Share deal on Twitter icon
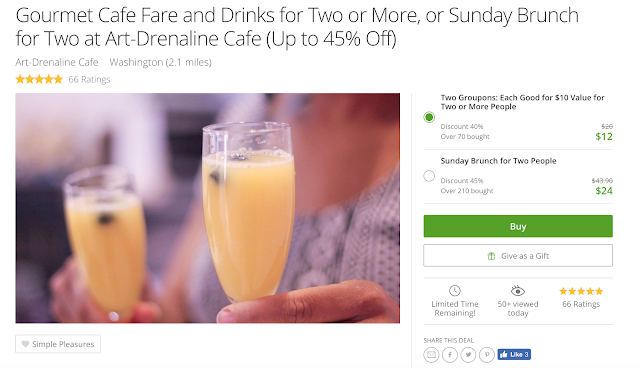This screenshot has height=368, width=640. [468, 355]
